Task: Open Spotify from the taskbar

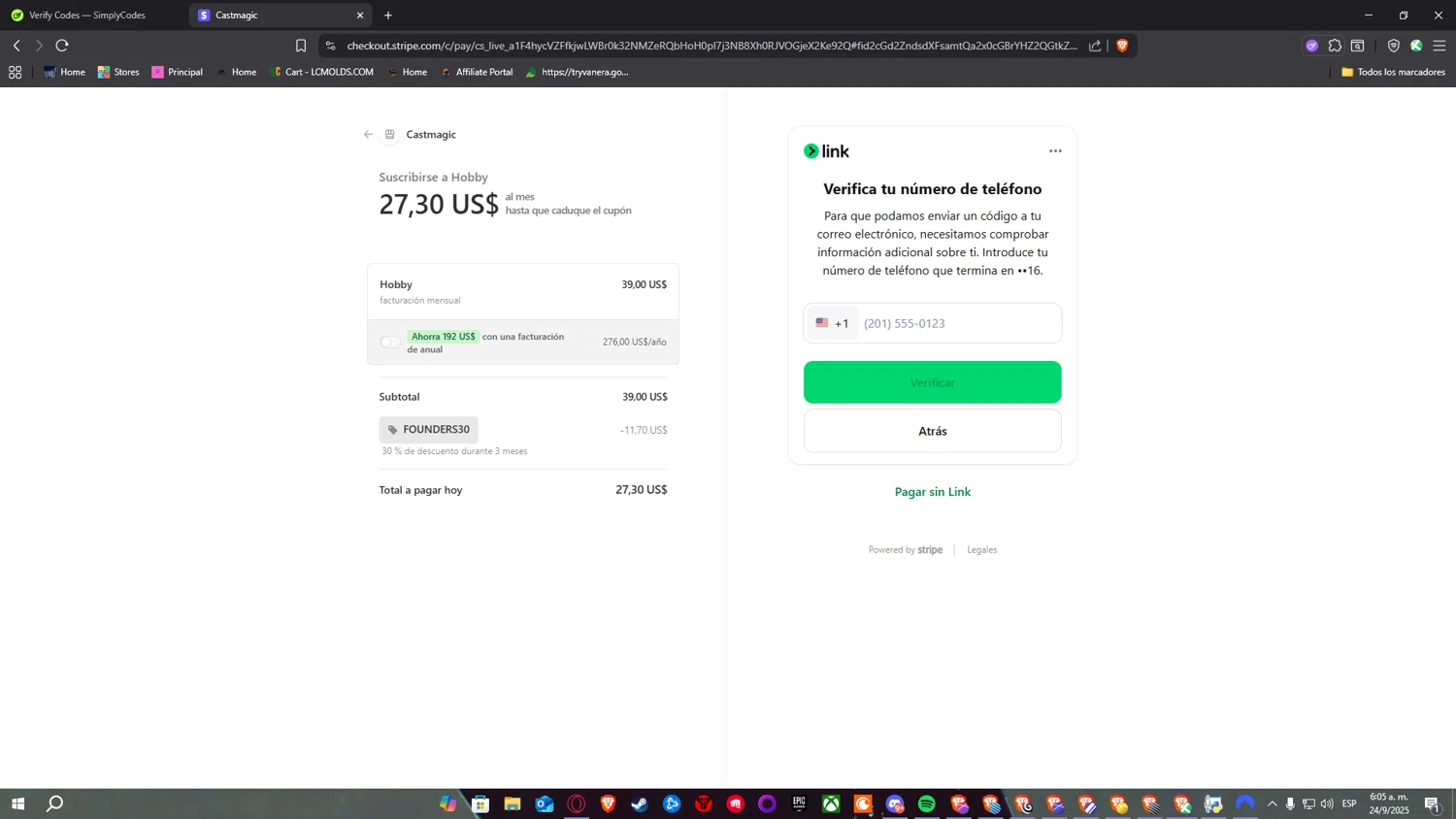Action: click(x=927, y=803)
